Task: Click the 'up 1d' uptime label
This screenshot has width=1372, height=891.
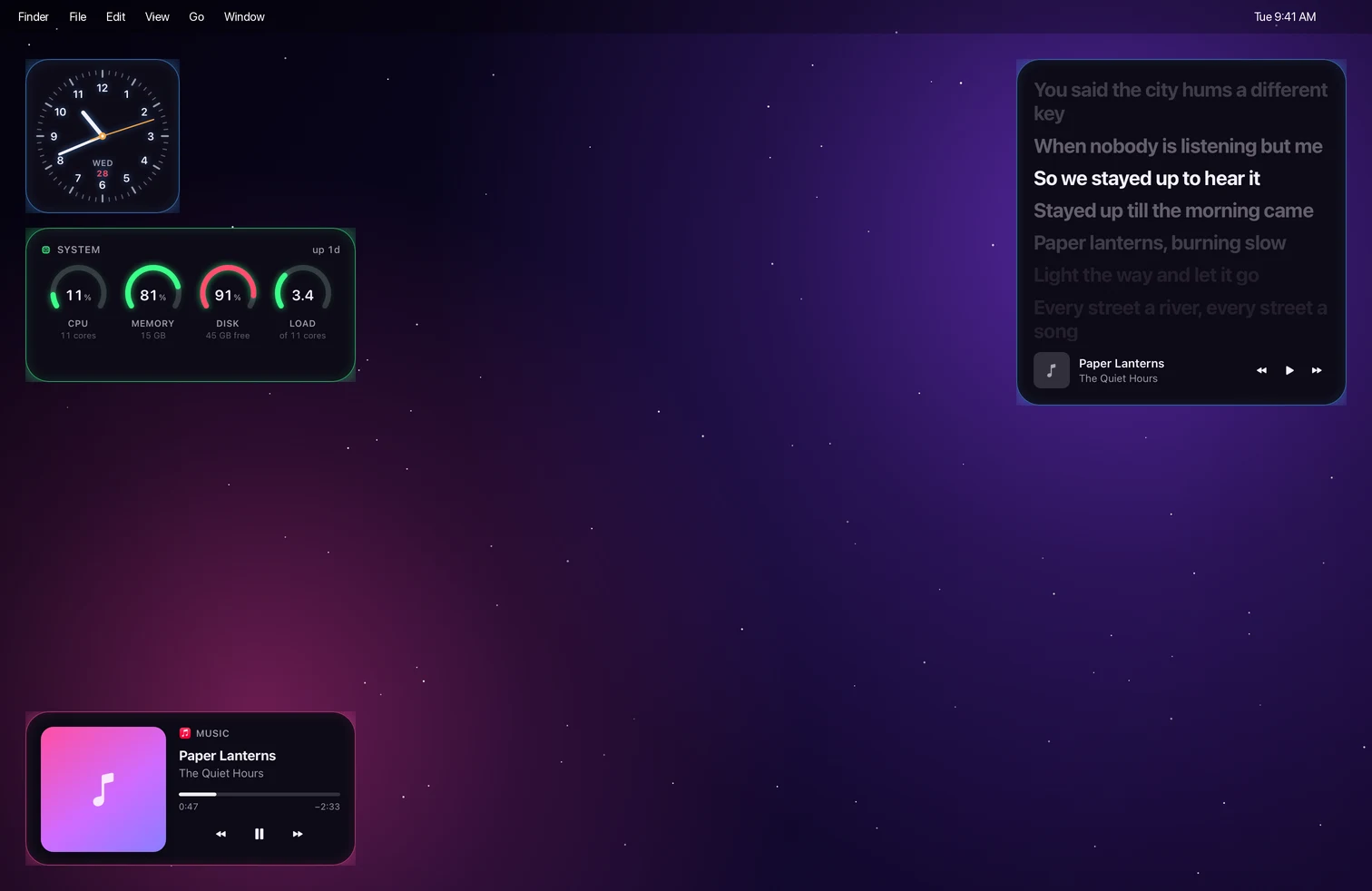Action: (326, 250)
